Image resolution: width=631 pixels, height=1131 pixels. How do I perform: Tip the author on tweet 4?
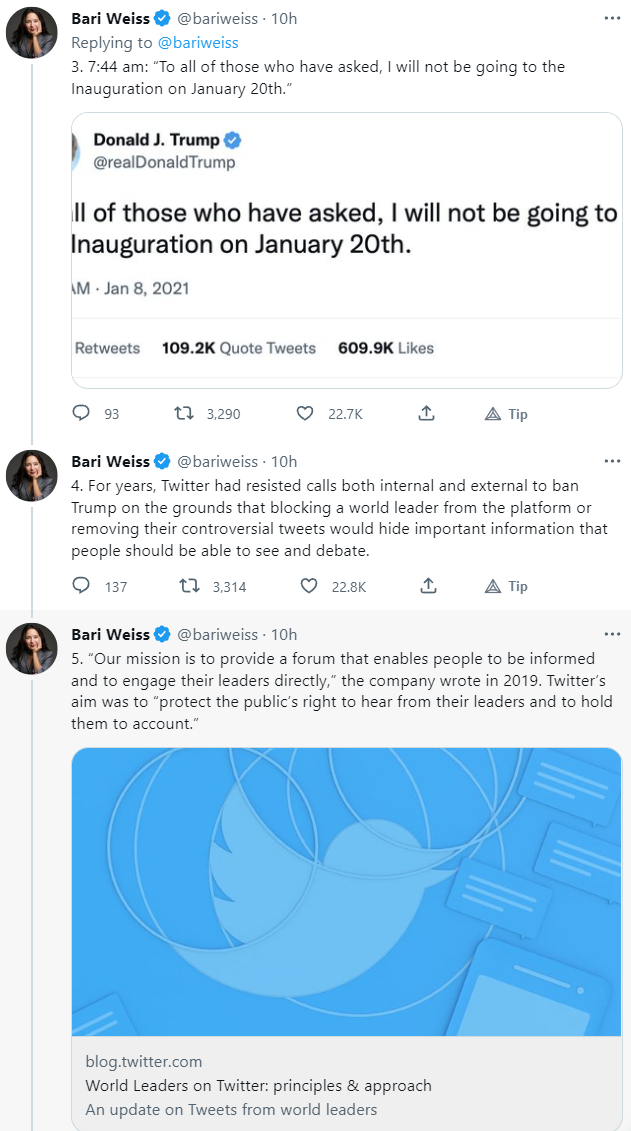506,586
